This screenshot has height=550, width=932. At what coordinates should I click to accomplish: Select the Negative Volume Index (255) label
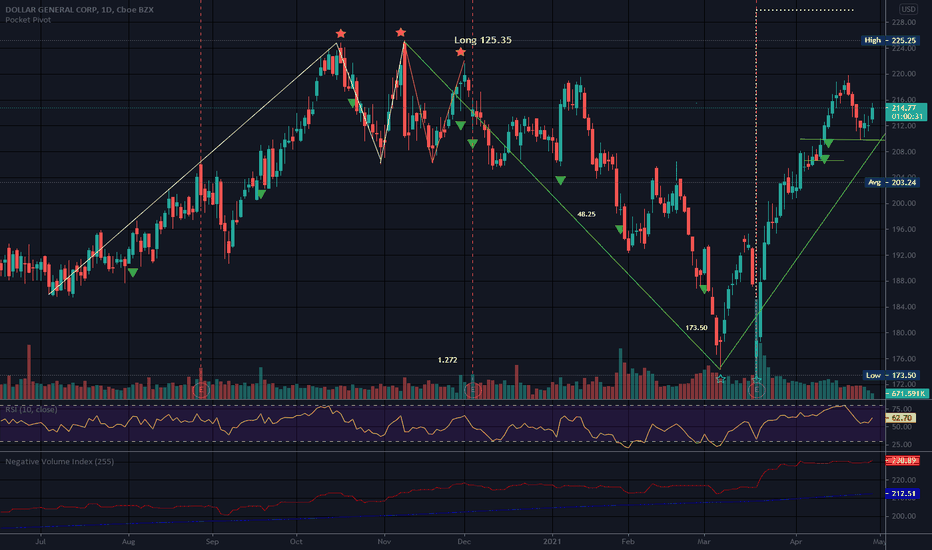[x=59, y=461]
